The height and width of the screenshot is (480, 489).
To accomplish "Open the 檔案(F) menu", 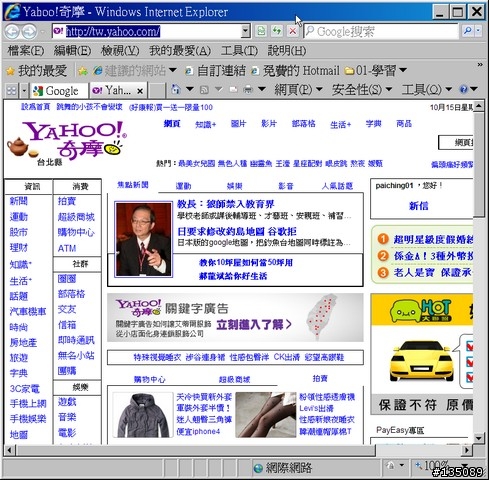I will [26, 51].
